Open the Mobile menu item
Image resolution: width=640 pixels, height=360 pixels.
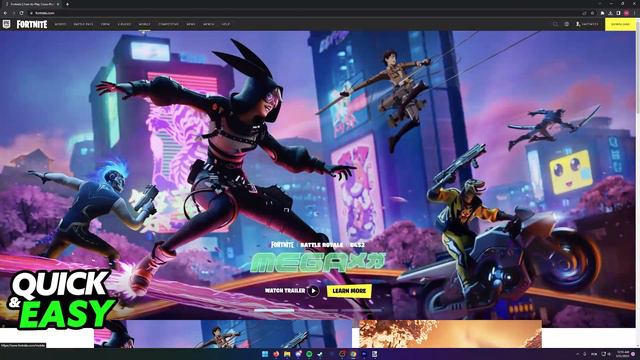coord(144,24)
